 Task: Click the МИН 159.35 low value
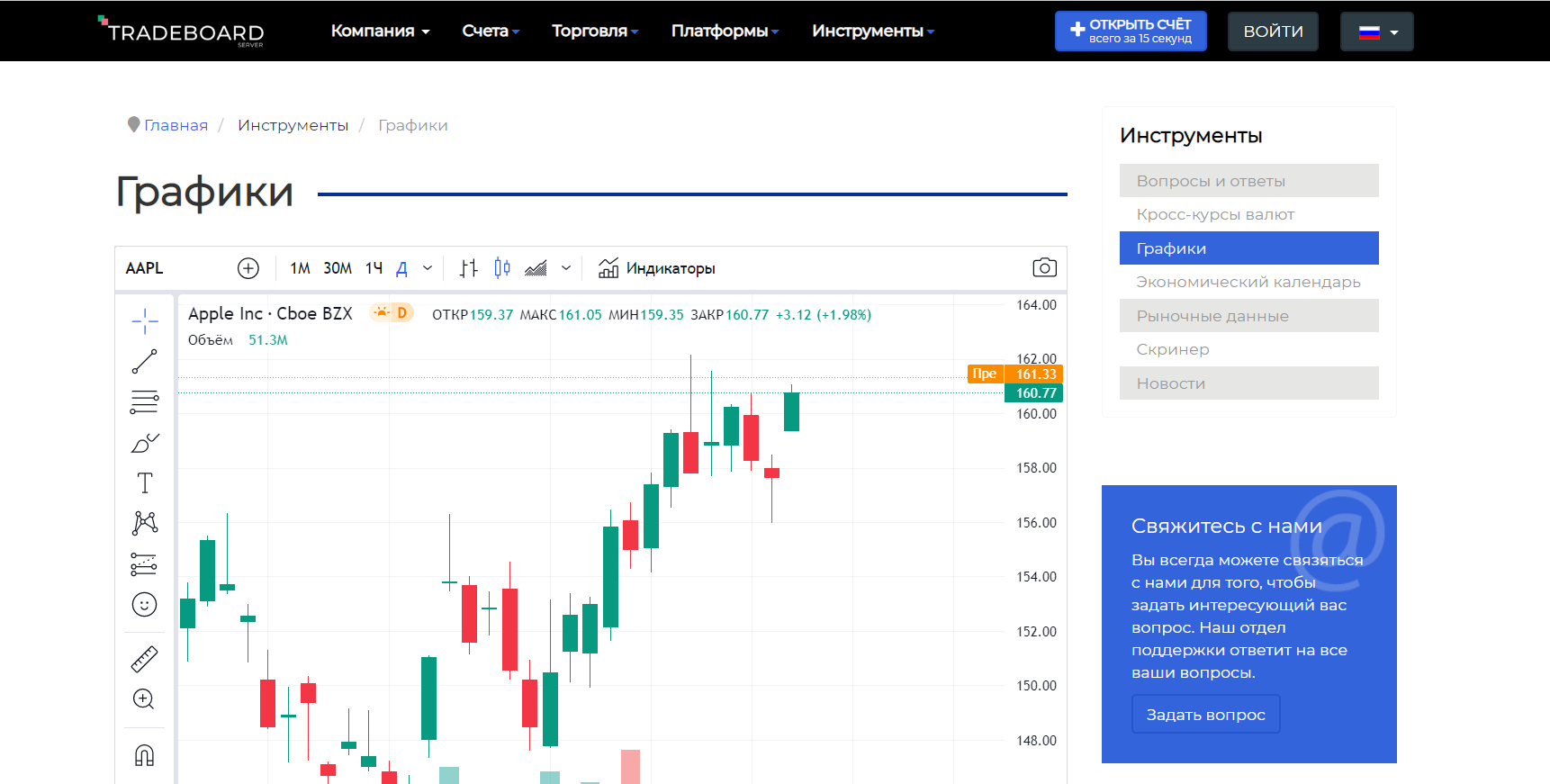[x=646, y=315]
